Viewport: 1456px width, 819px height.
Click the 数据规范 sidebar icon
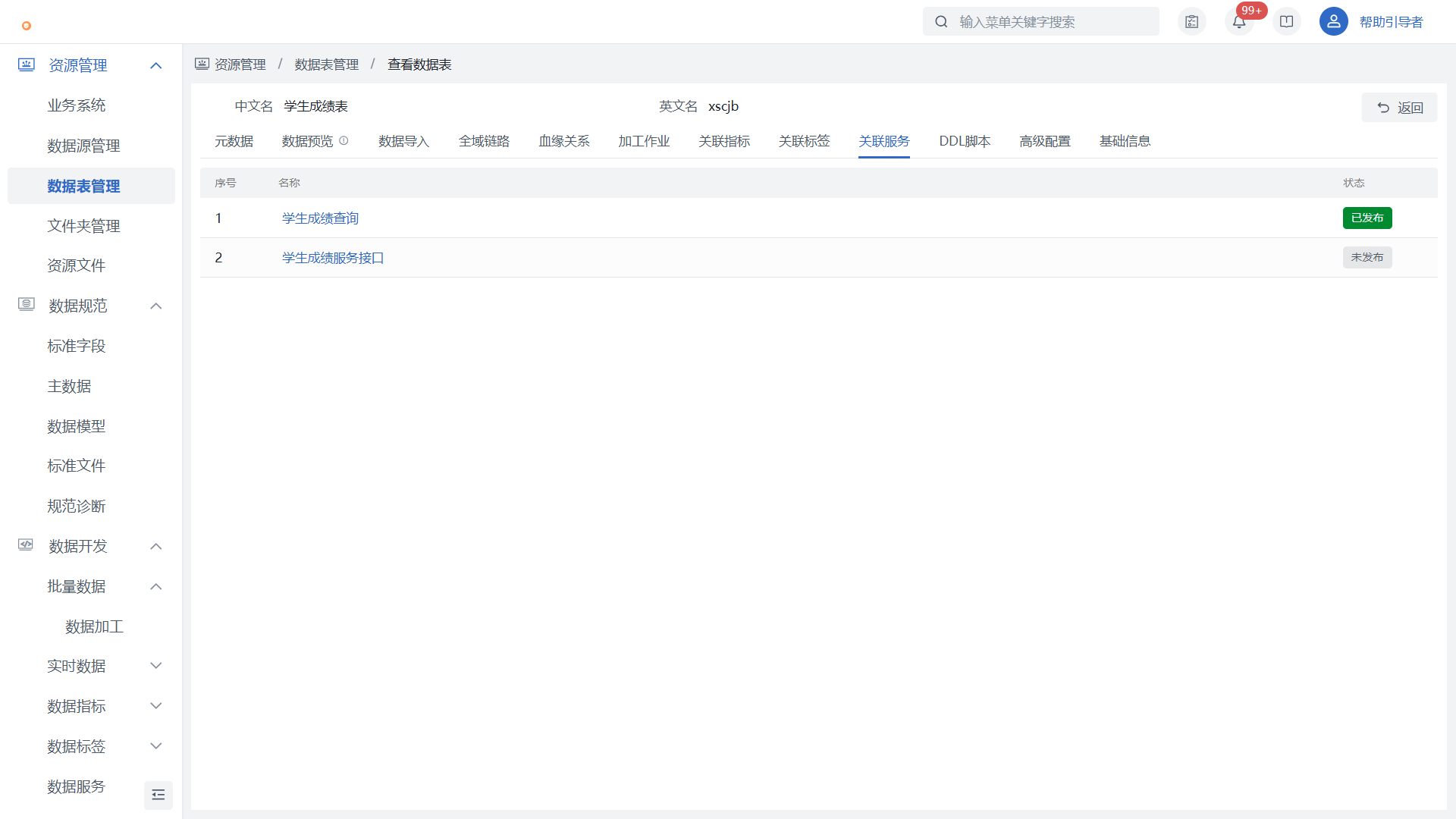[27, 305]
